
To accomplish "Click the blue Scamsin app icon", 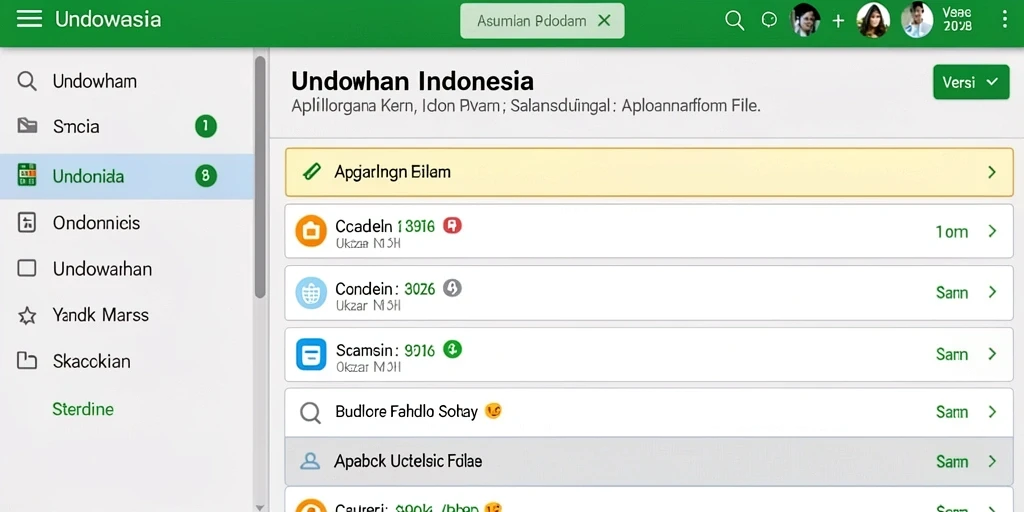I will 311,355.
